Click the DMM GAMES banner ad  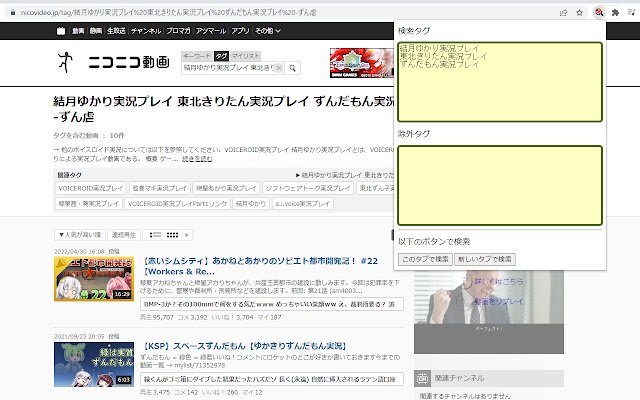(x=362, y=63)
